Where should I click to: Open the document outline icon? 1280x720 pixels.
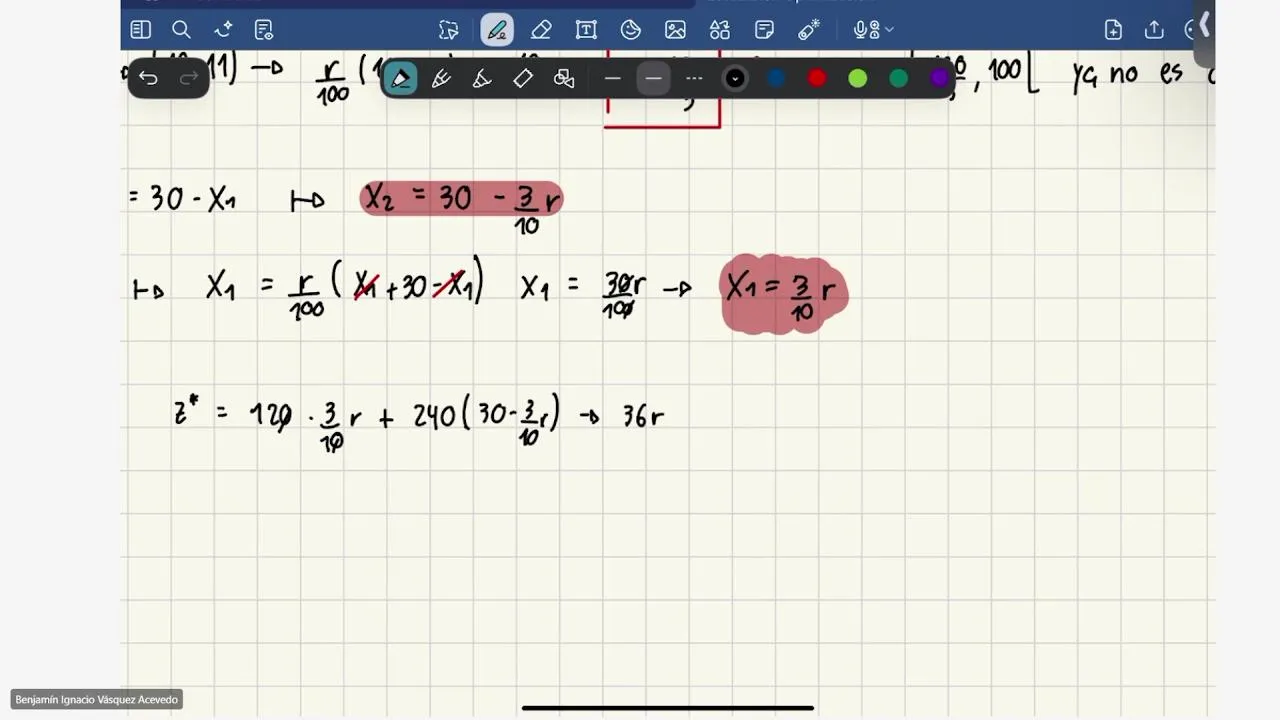(x=264, y=30)
